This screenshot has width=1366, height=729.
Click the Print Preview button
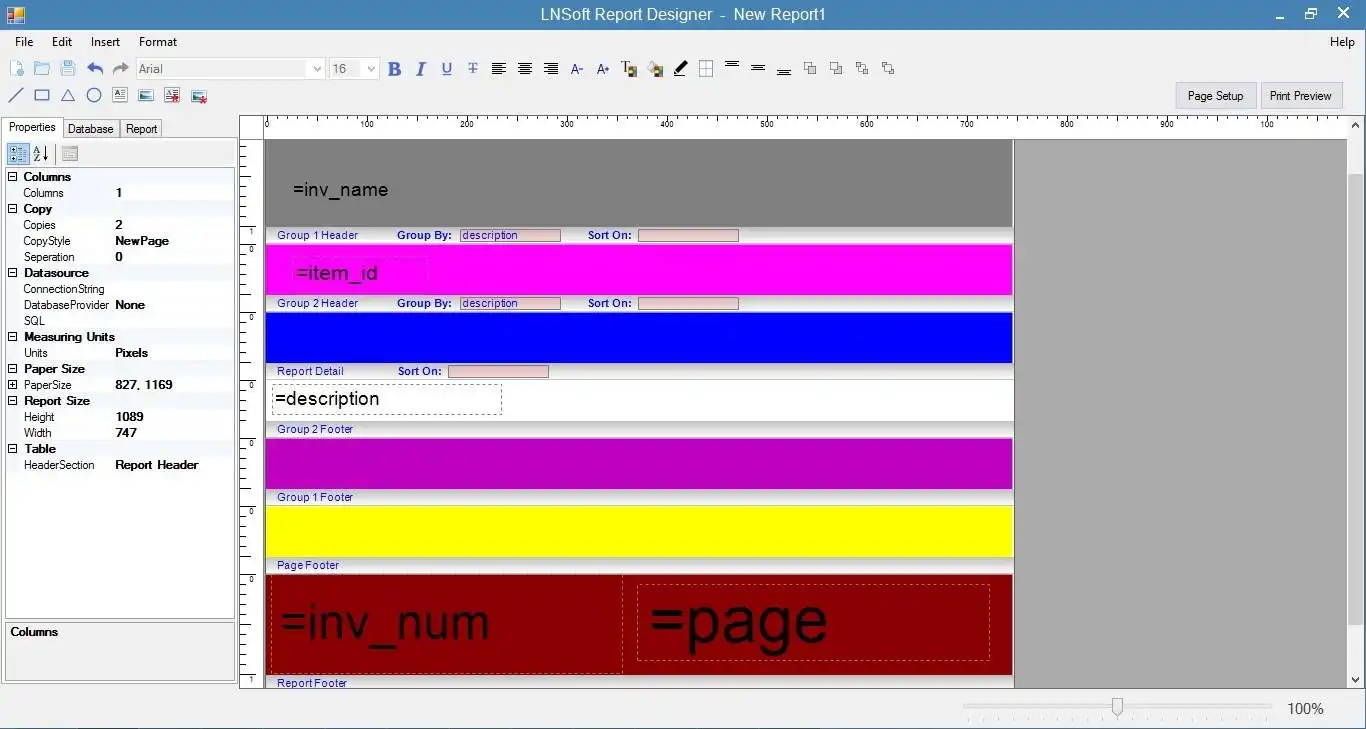pyautogui.click(x=1300, y=96)
